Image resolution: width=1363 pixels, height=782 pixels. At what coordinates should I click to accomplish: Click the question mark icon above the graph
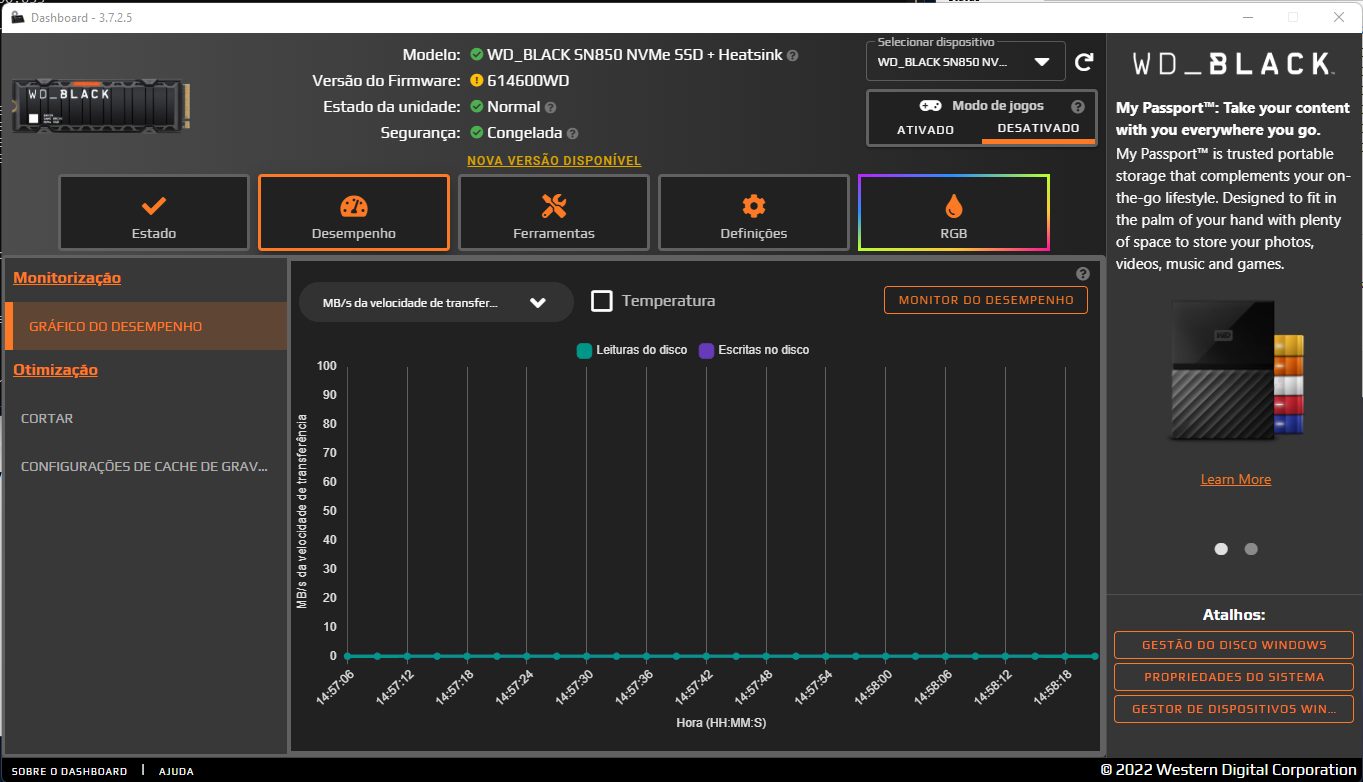(x=1082, y=274)
